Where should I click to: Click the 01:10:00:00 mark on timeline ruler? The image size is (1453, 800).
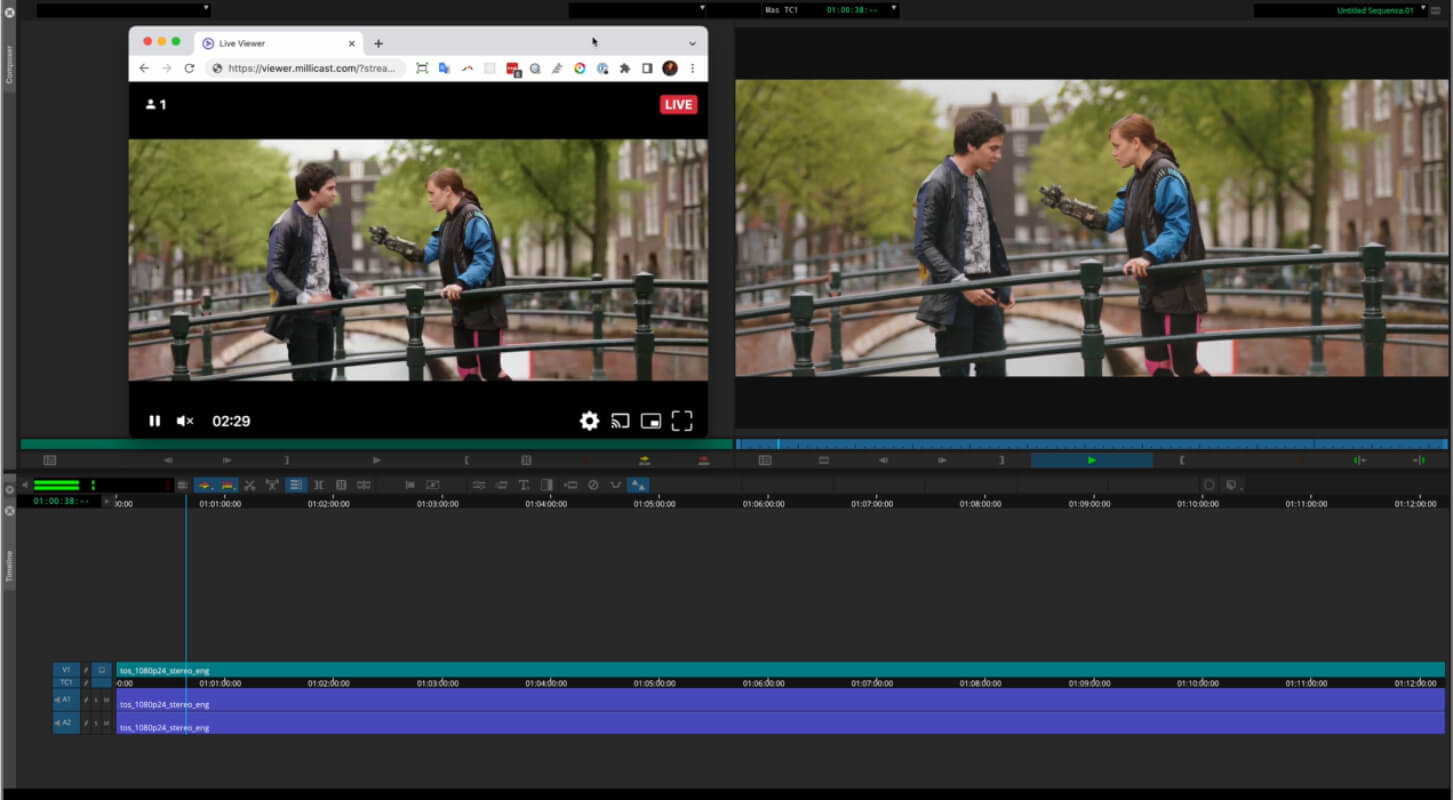point(1198,504)
